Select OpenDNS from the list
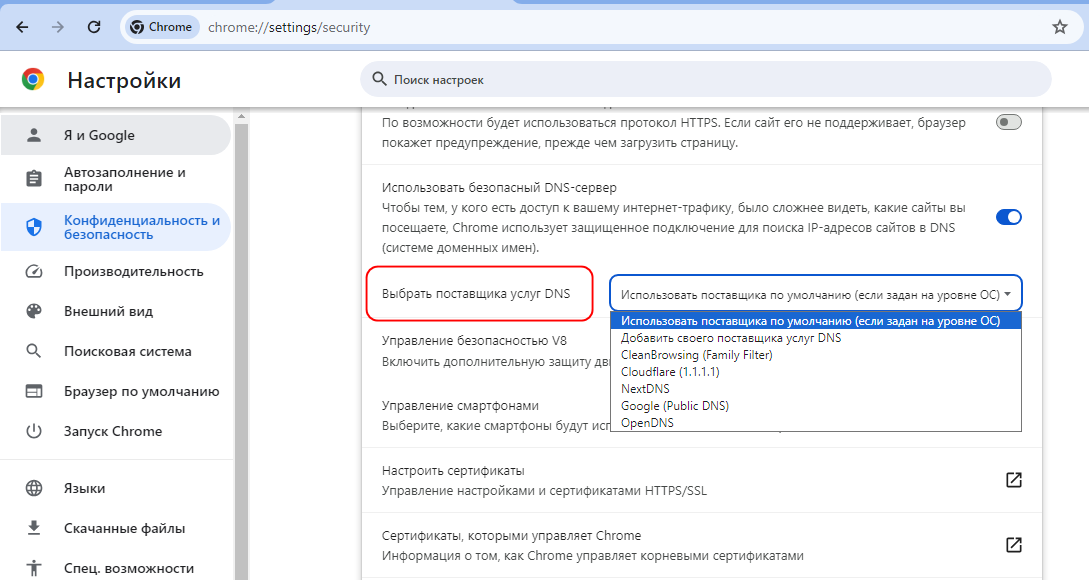 click(815, 422)
